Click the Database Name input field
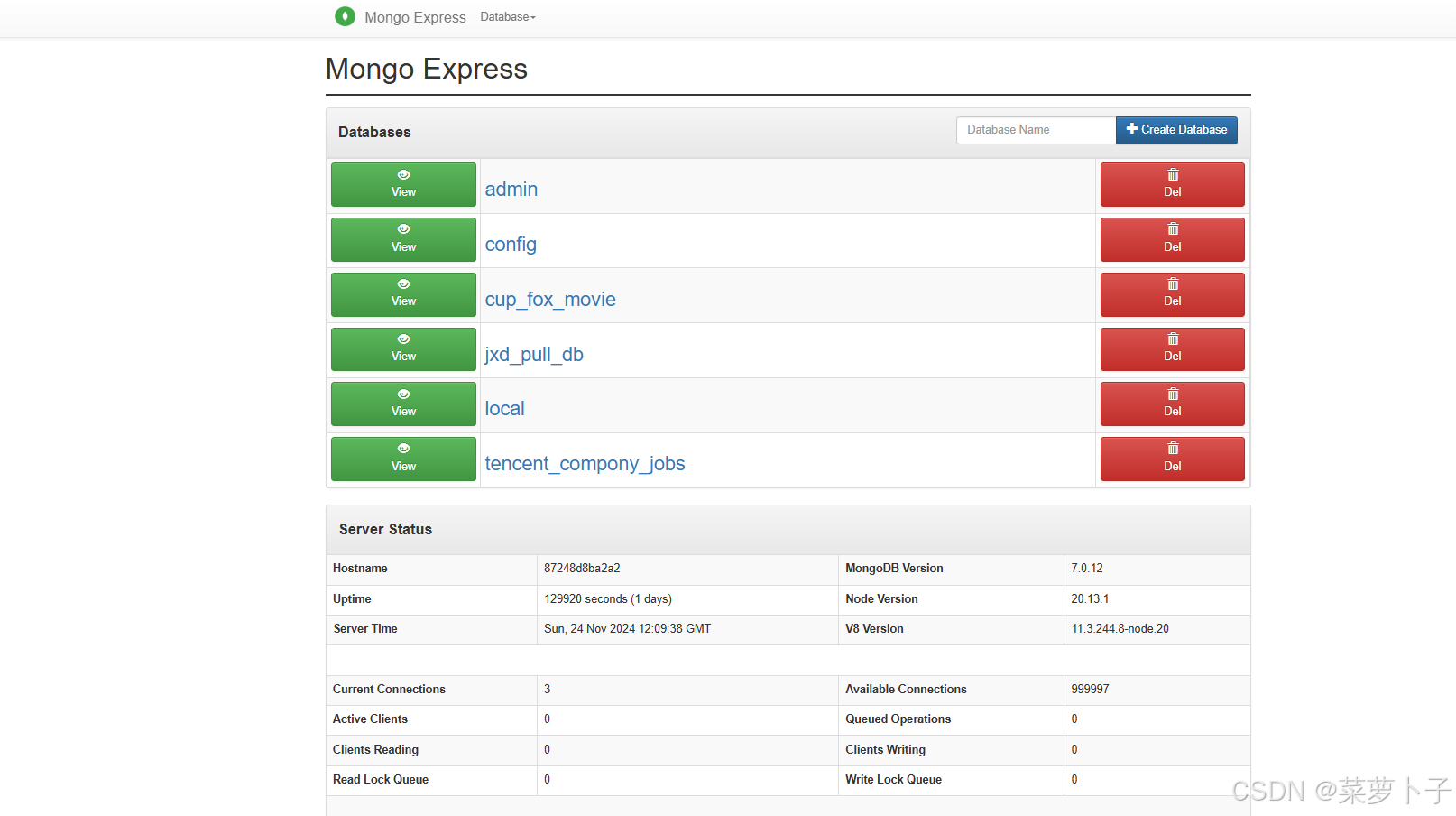1456x816 pixels. [1035, 129]
